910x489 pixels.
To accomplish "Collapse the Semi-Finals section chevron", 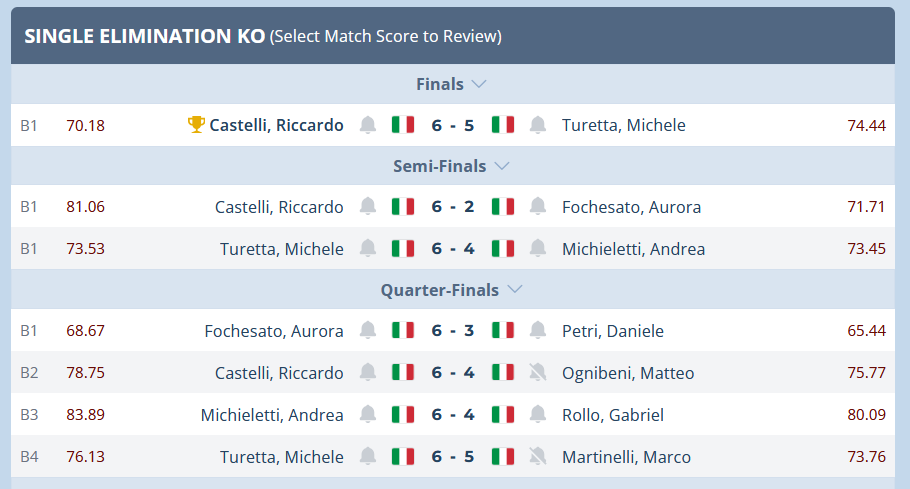I will point(501,166).
